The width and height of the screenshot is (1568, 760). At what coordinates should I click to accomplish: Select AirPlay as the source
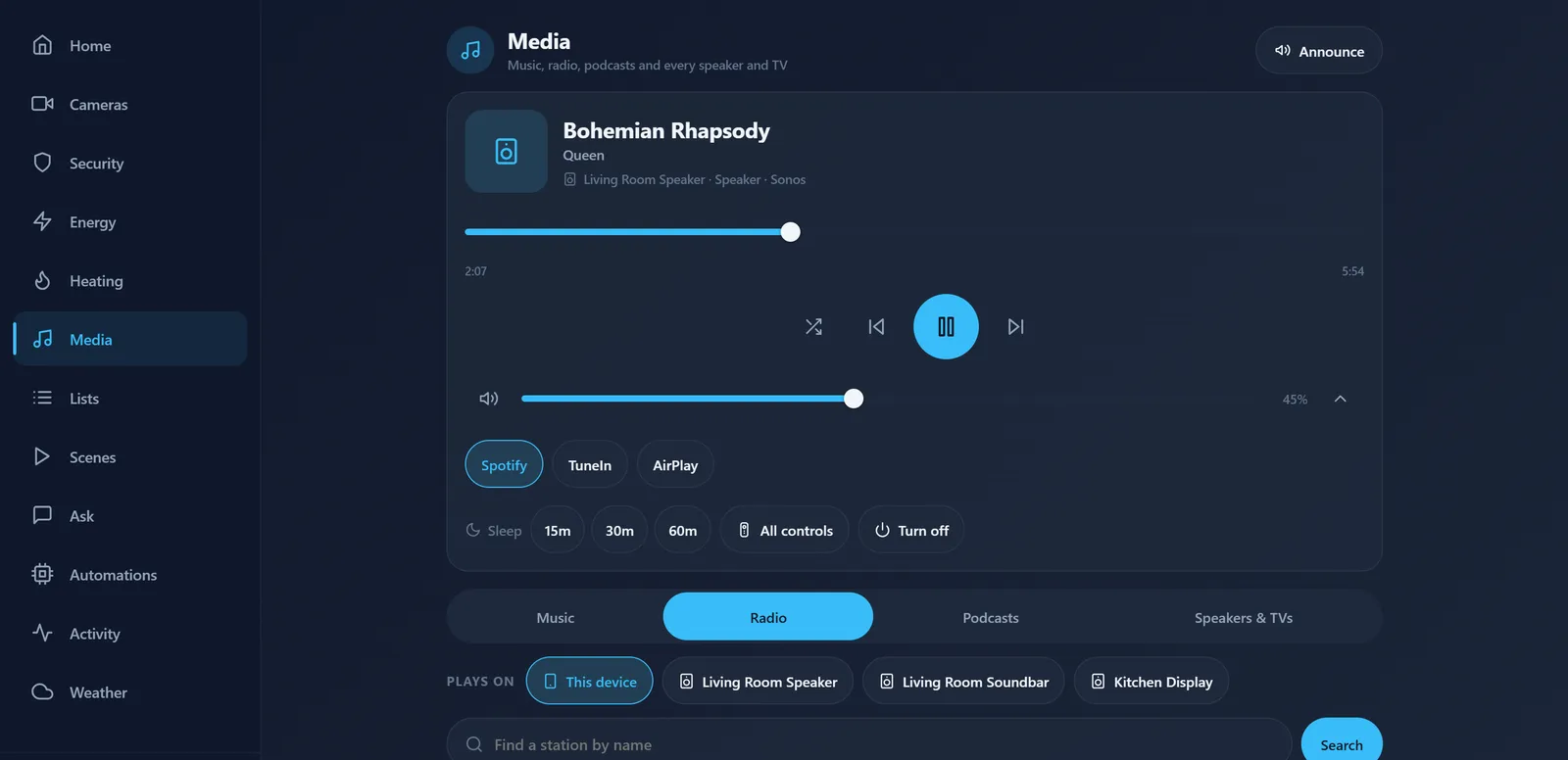click(x=675, y=464)
